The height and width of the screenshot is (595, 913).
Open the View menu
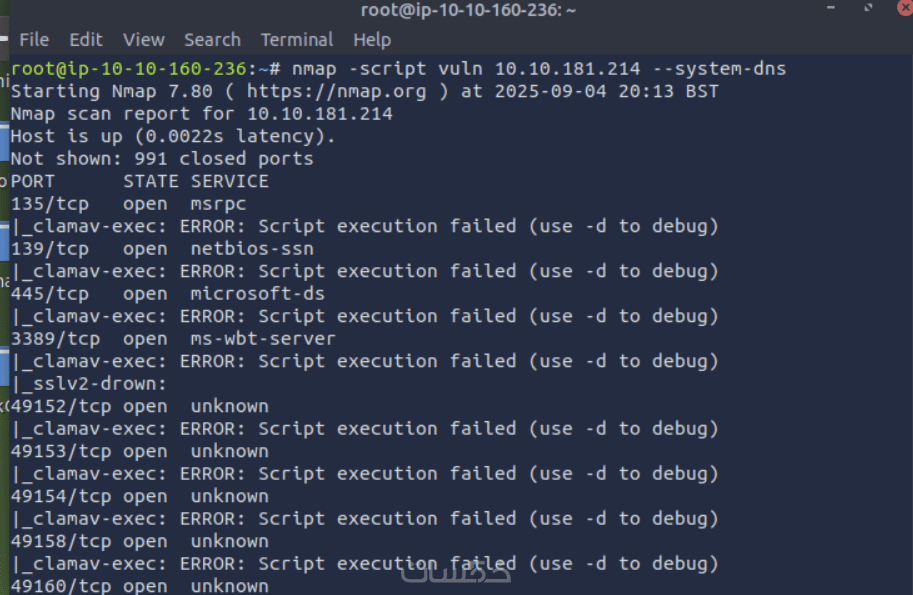[x=143, y=40]
